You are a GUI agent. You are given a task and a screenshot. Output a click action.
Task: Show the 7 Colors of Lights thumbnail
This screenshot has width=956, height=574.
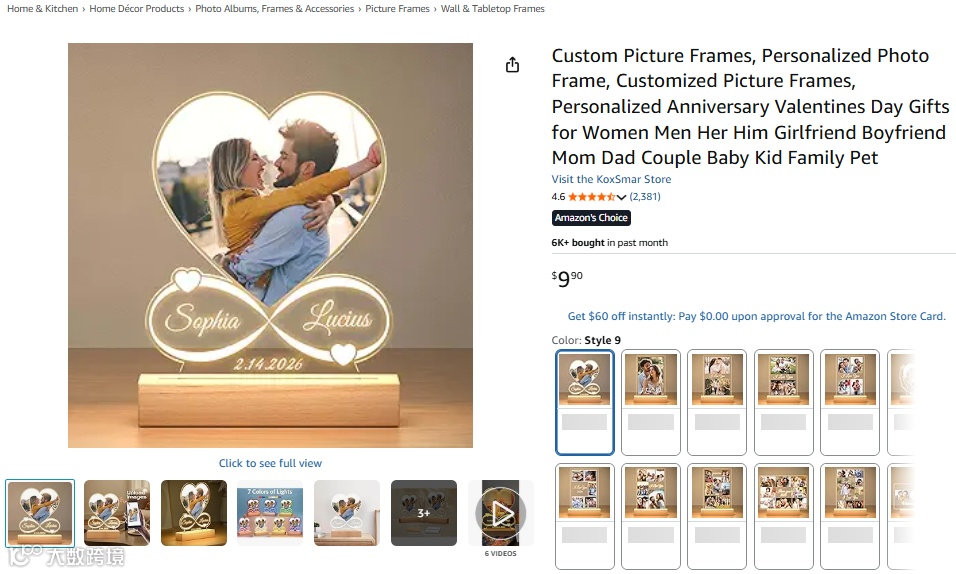[270, 513]
